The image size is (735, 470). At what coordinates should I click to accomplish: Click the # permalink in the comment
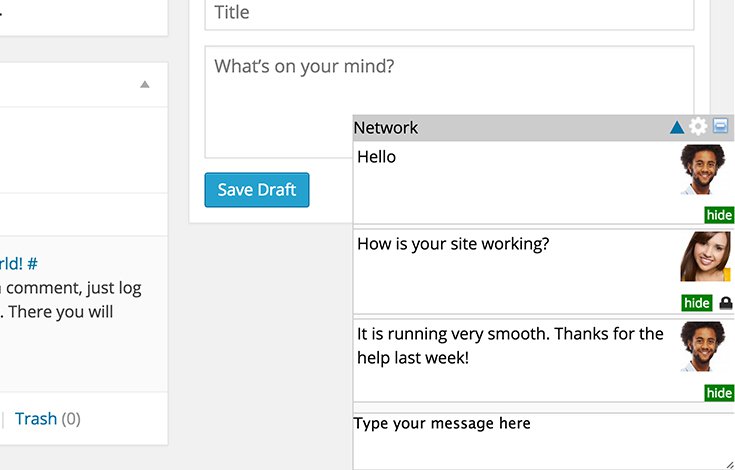coord(33,264)
